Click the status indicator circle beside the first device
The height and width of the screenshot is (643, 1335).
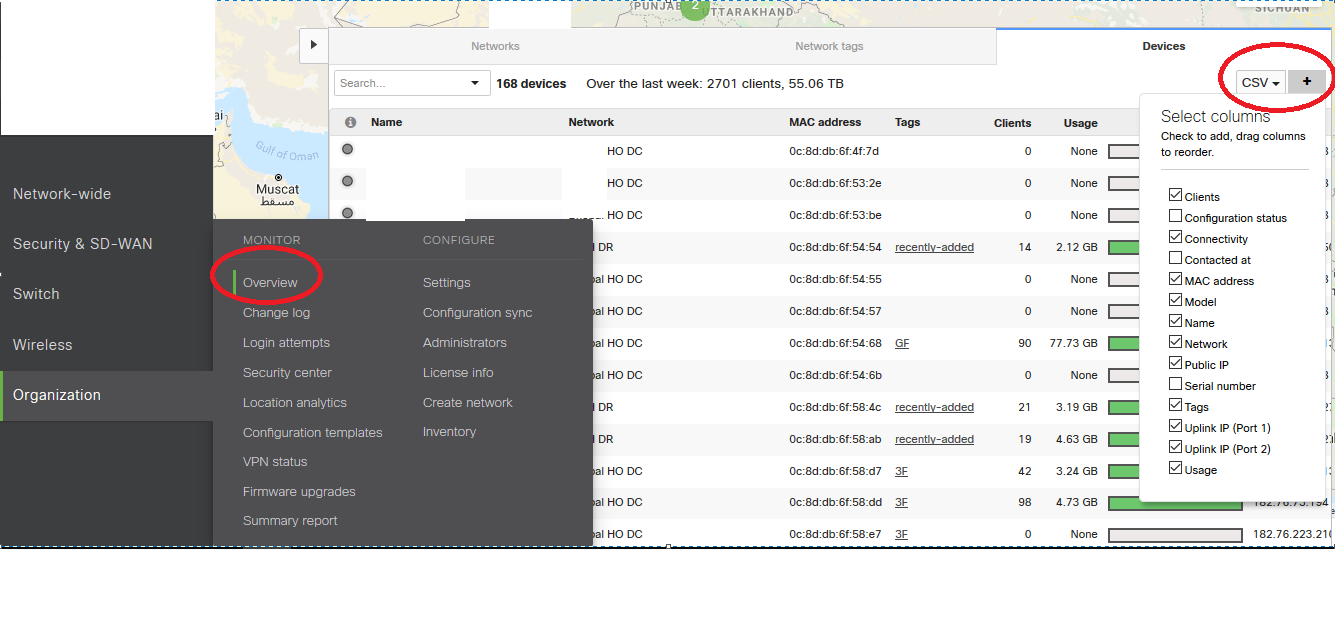click(347, 149)
